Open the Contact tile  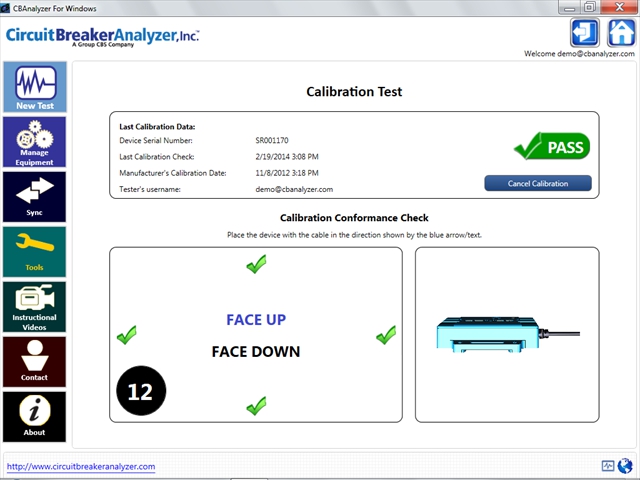(x=35, y=362)
